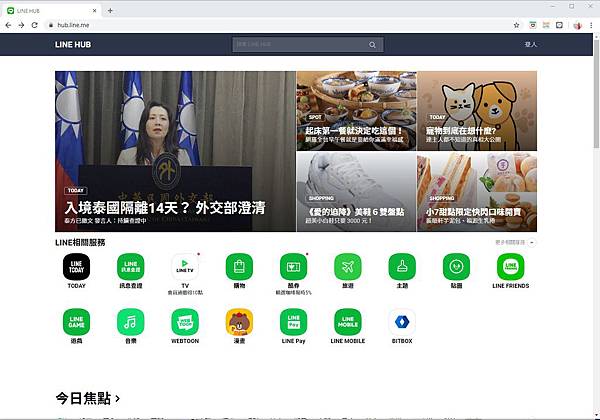Open the BITBOX service icon
600x420 pixels.
[x=402, y=322]
